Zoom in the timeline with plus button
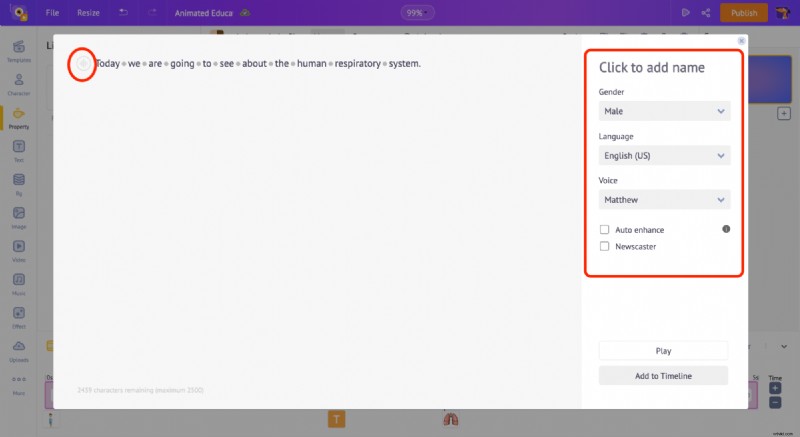The image size is (800, 437). tap(775, 389)
